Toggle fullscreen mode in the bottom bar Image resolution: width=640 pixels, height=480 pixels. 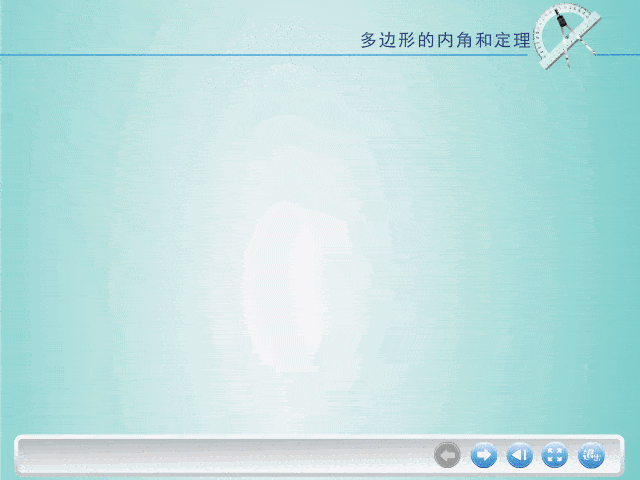[x=554, y=456]
